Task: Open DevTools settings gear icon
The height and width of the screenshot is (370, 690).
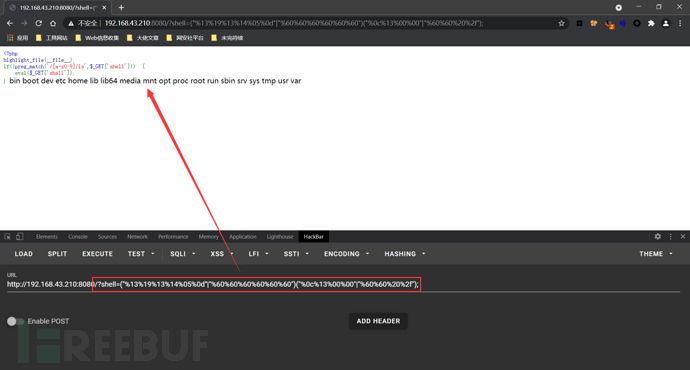Action: click(657, 237)
